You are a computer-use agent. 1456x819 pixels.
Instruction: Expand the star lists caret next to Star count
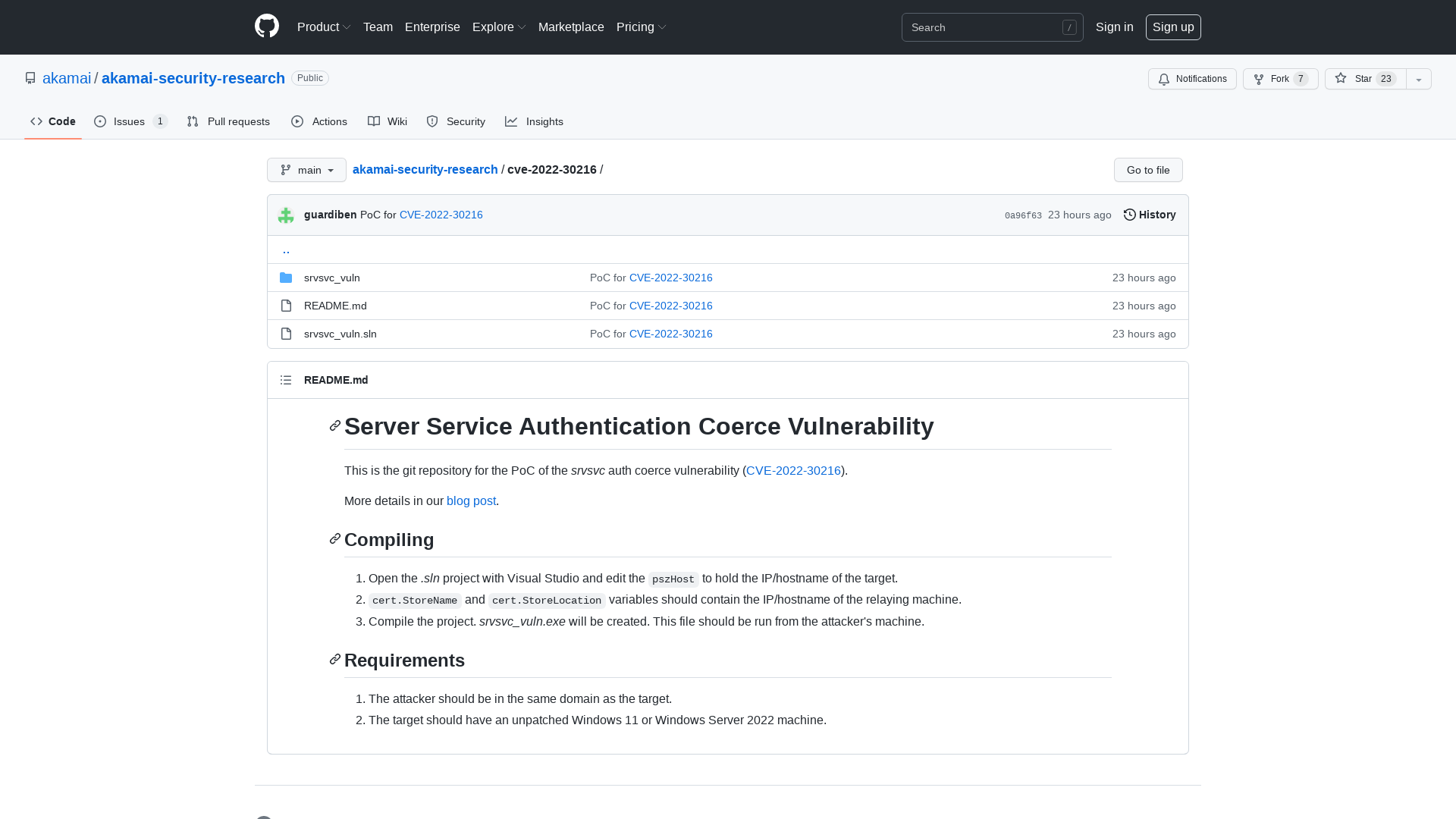[1418, 79]
